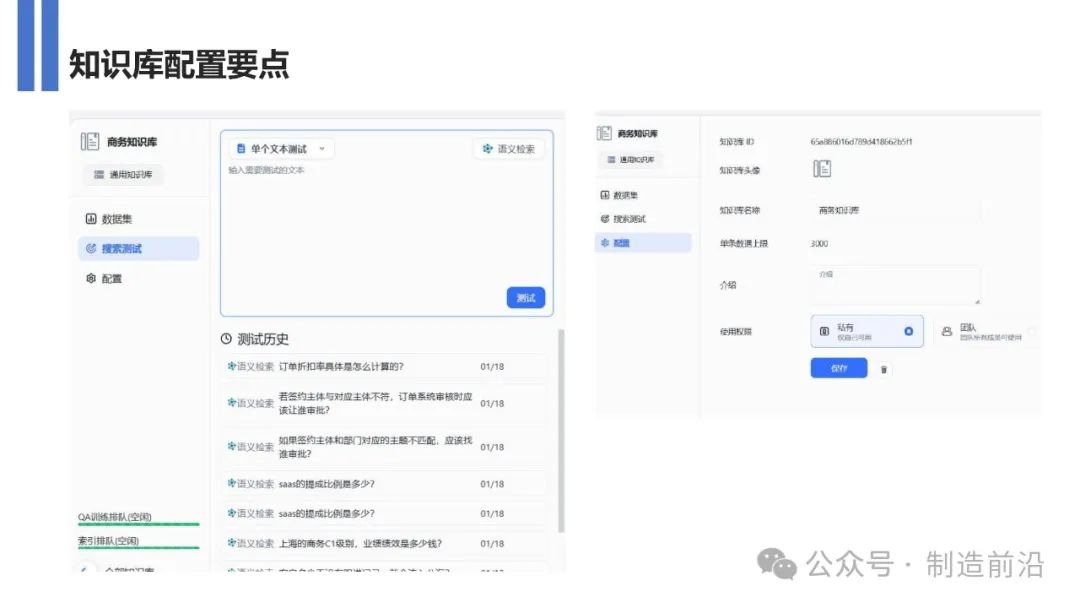Open the 语义检索 search mode selector
1080x608 pixels.
pyautogui.click(x=509, y=149)
